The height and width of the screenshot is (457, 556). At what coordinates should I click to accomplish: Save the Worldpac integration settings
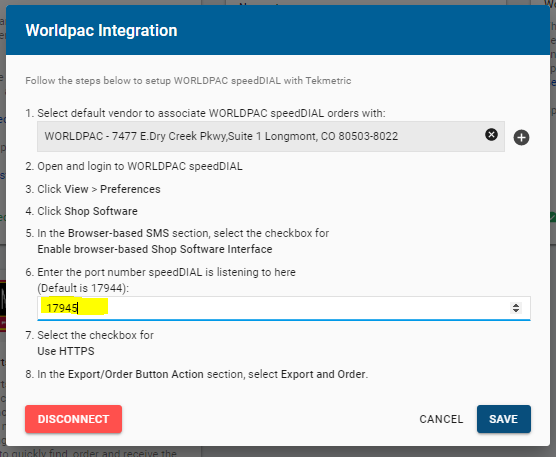click(x=504, y=419)
